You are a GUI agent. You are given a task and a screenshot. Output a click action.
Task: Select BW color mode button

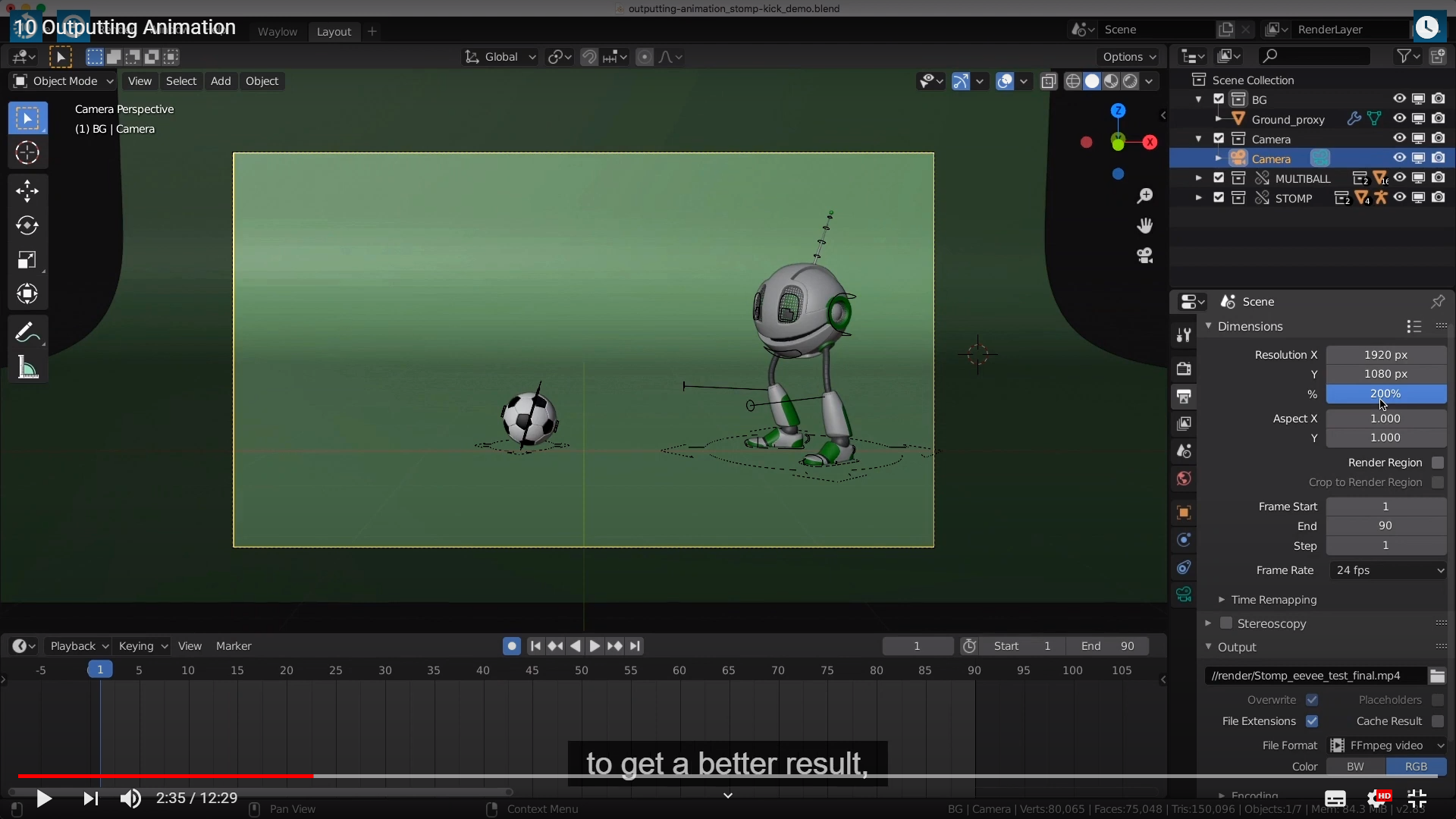[1355, 767]
